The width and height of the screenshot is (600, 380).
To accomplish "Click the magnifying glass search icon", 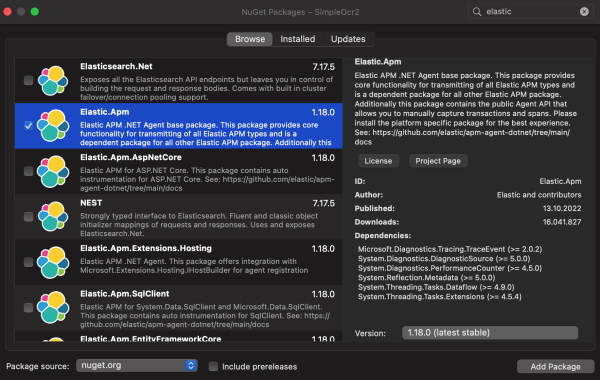I will [x=477, y=12].
